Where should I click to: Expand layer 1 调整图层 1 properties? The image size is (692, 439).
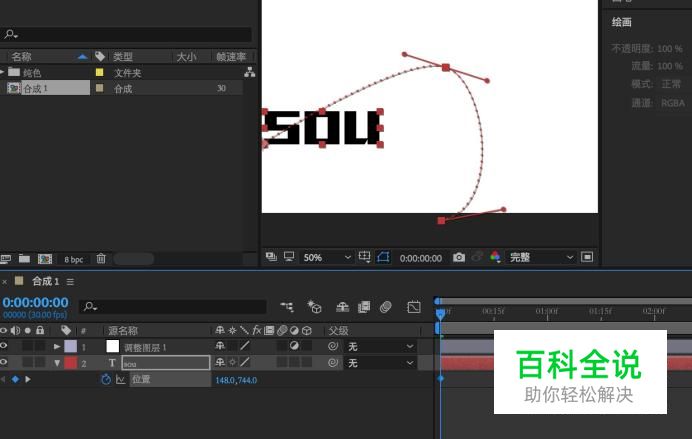[x=57, y=346]
